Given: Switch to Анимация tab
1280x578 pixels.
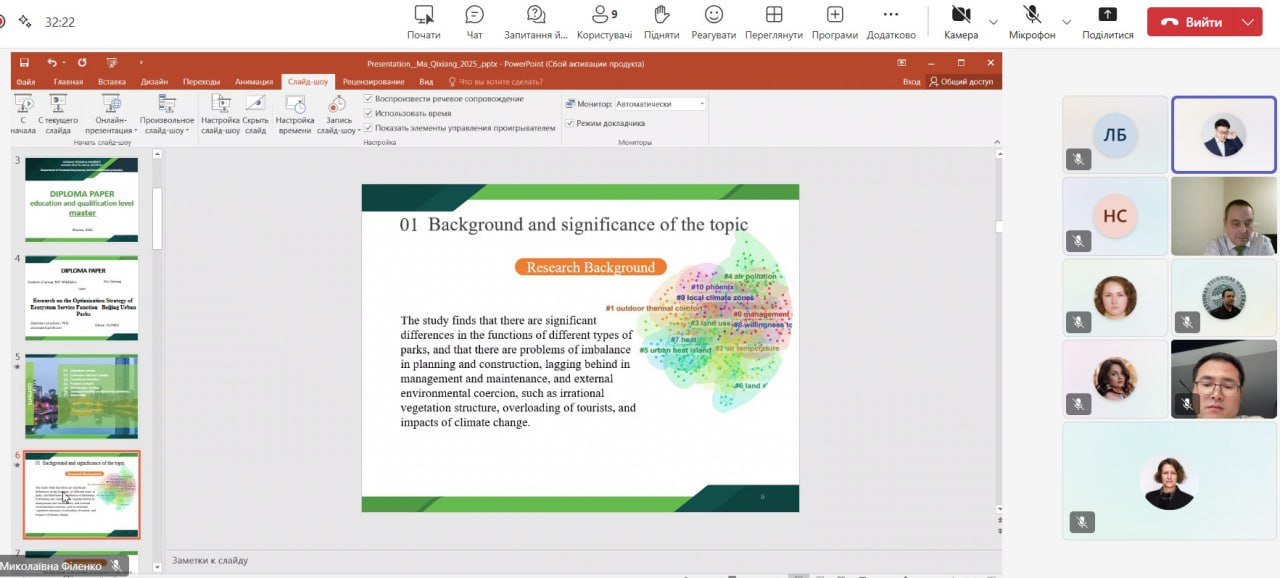Looking at the screenshot, I should tap(254, 82).
